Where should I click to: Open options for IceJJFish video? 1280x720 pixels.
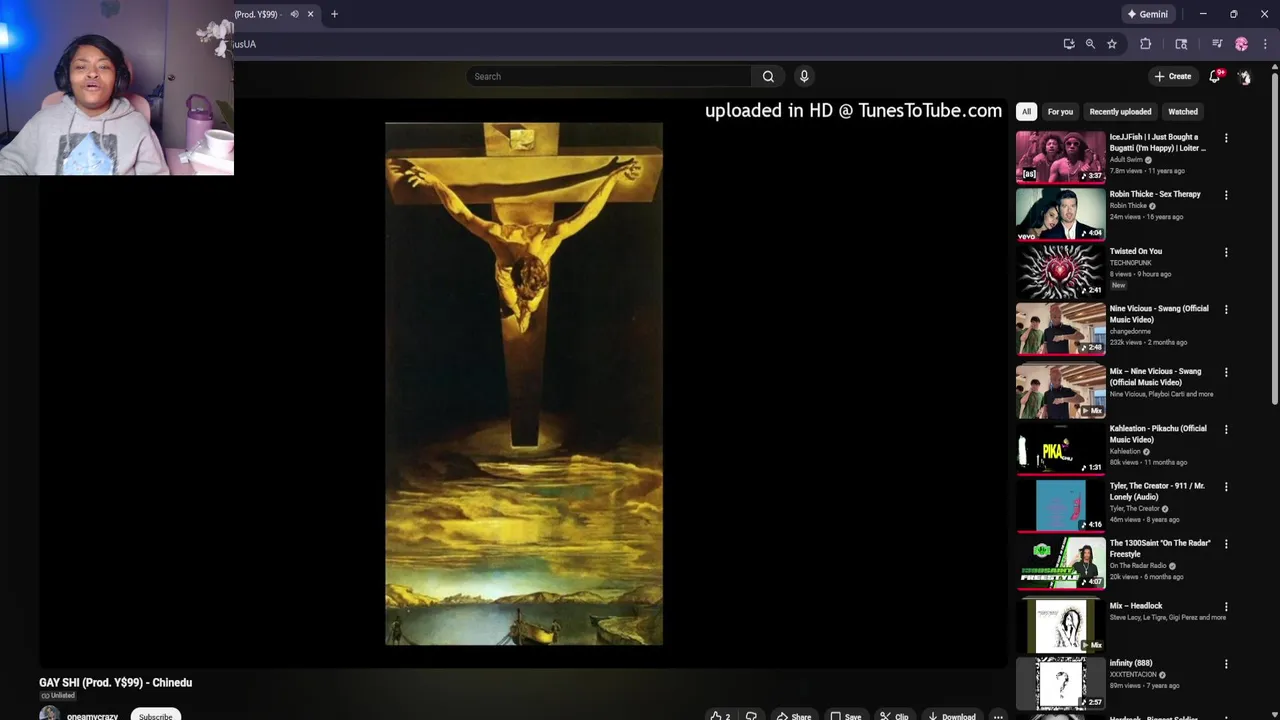(1226, 138)
